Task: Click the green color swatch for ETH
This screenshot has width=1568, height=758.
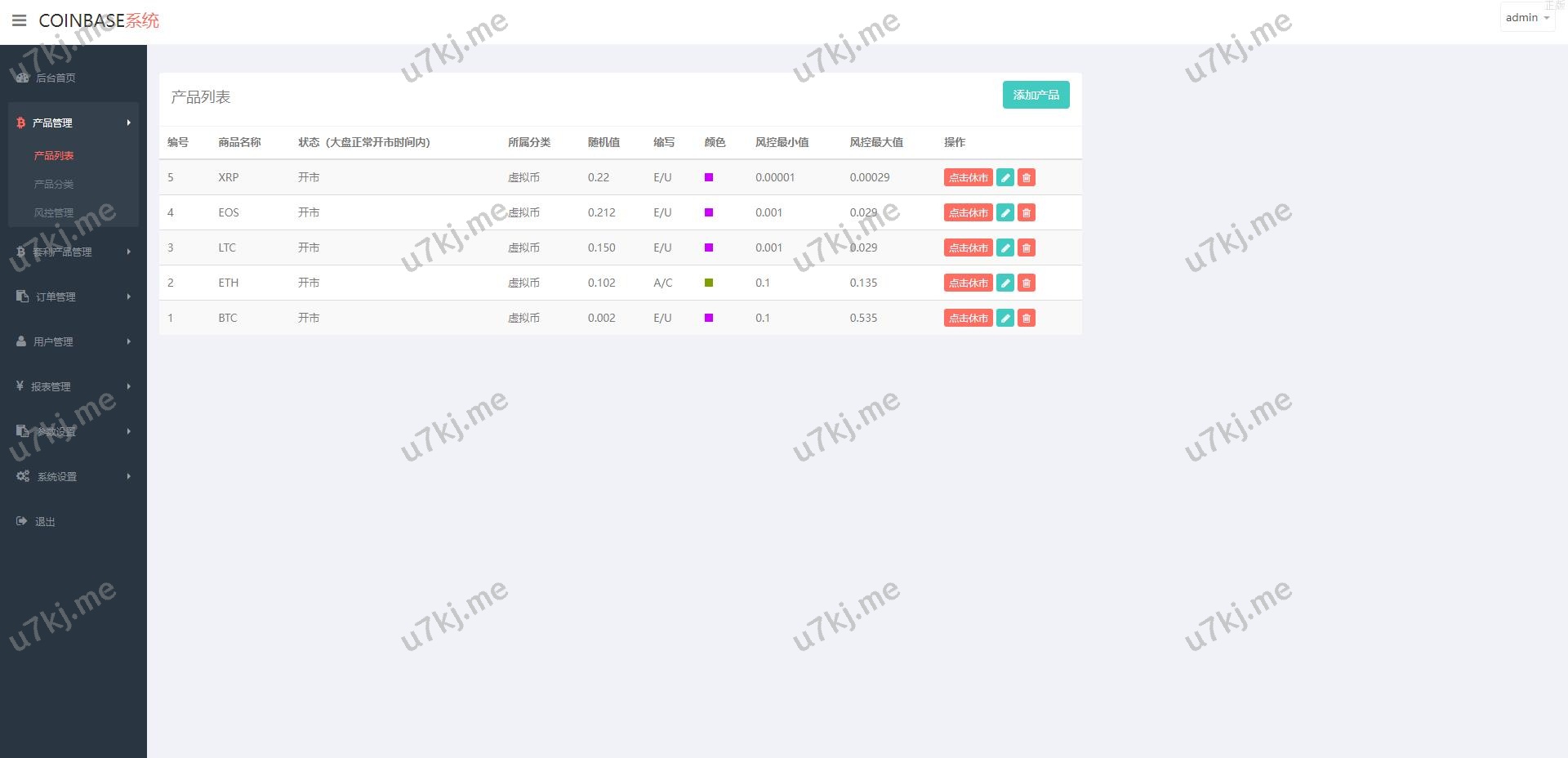Action: click(x=709, y=283)
